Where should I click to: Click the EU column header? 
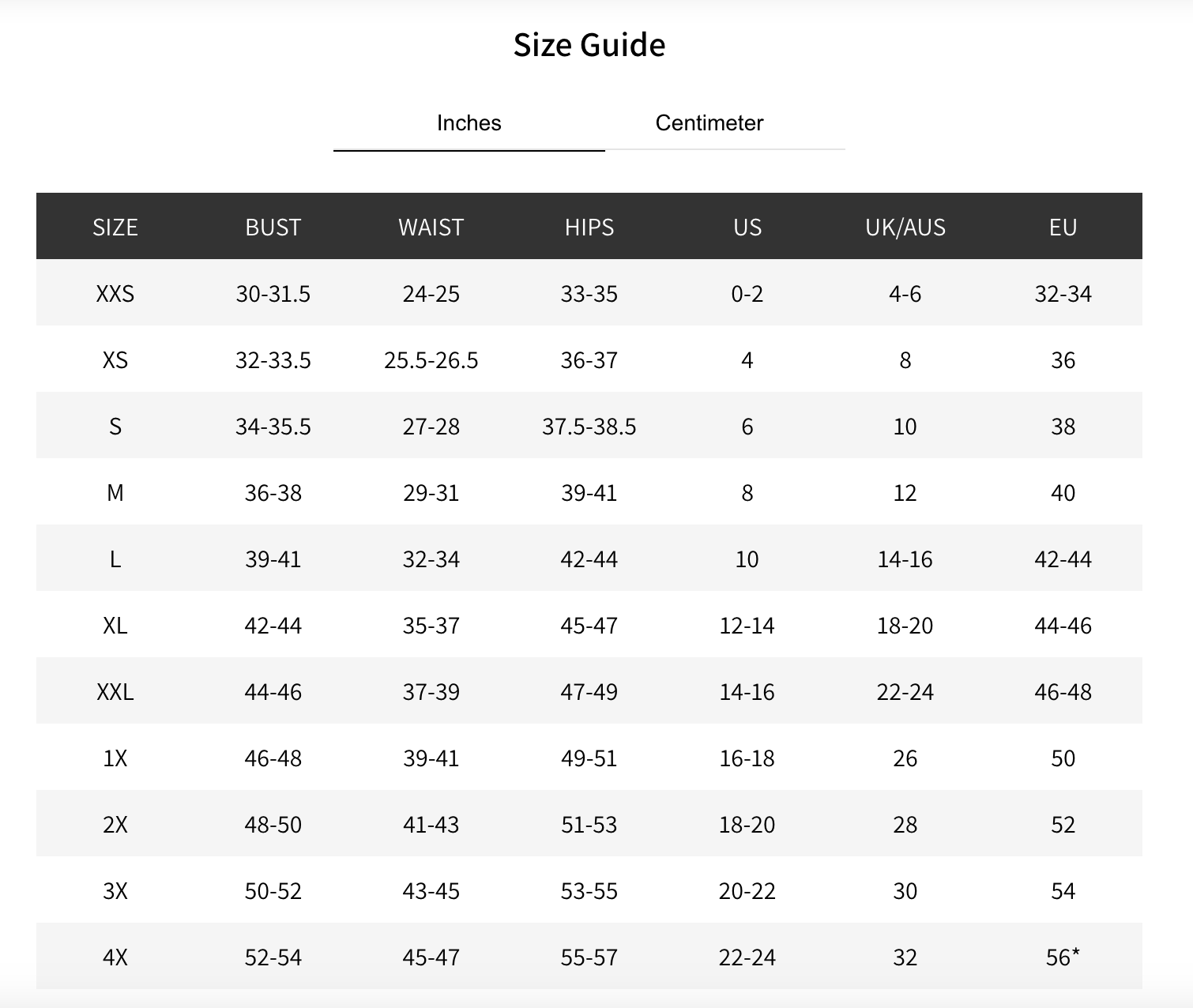pos(1063,228)
